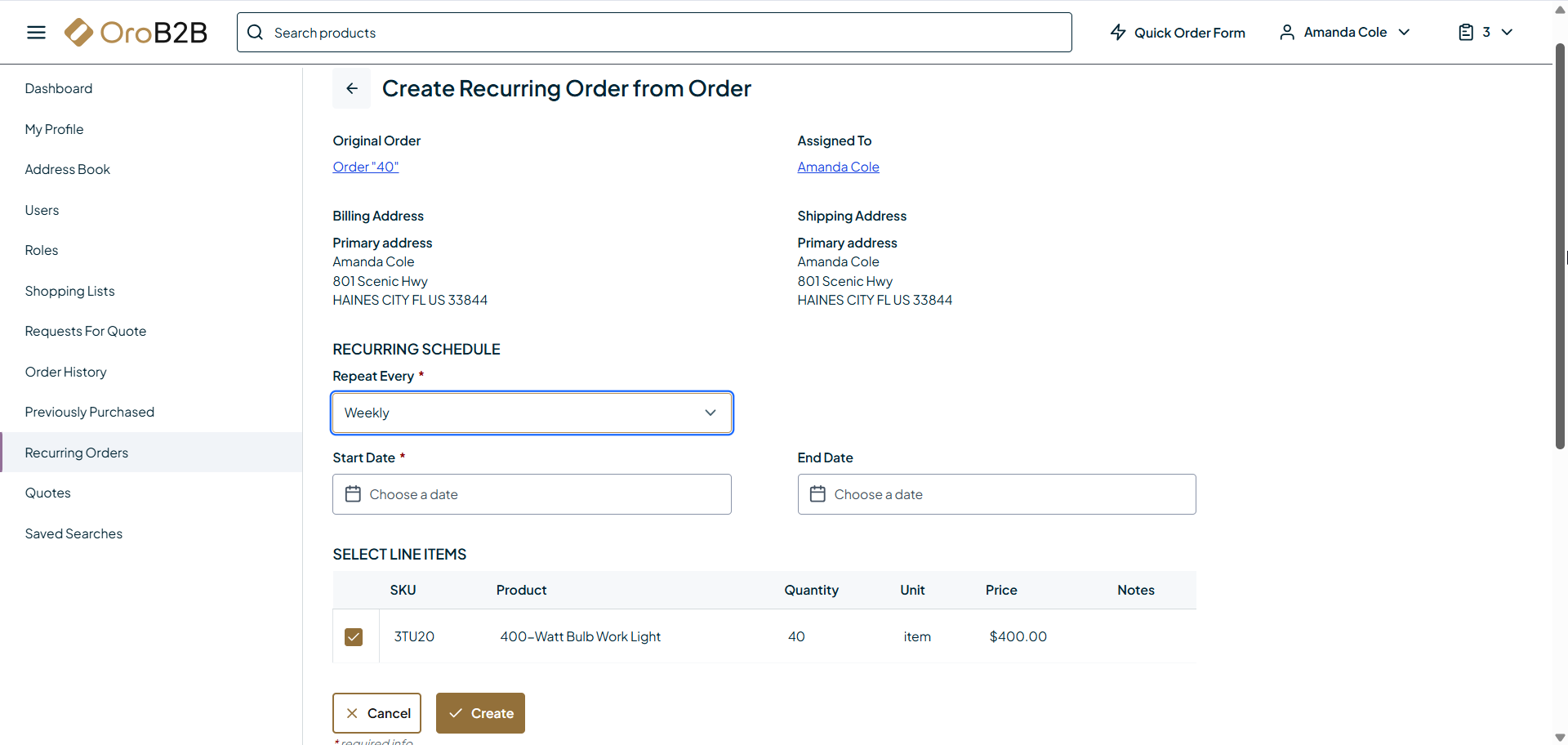Open the hamburger main menu
Image resolution: width=1568 pixels, height=745 pixels.
(x=36, y=33)
